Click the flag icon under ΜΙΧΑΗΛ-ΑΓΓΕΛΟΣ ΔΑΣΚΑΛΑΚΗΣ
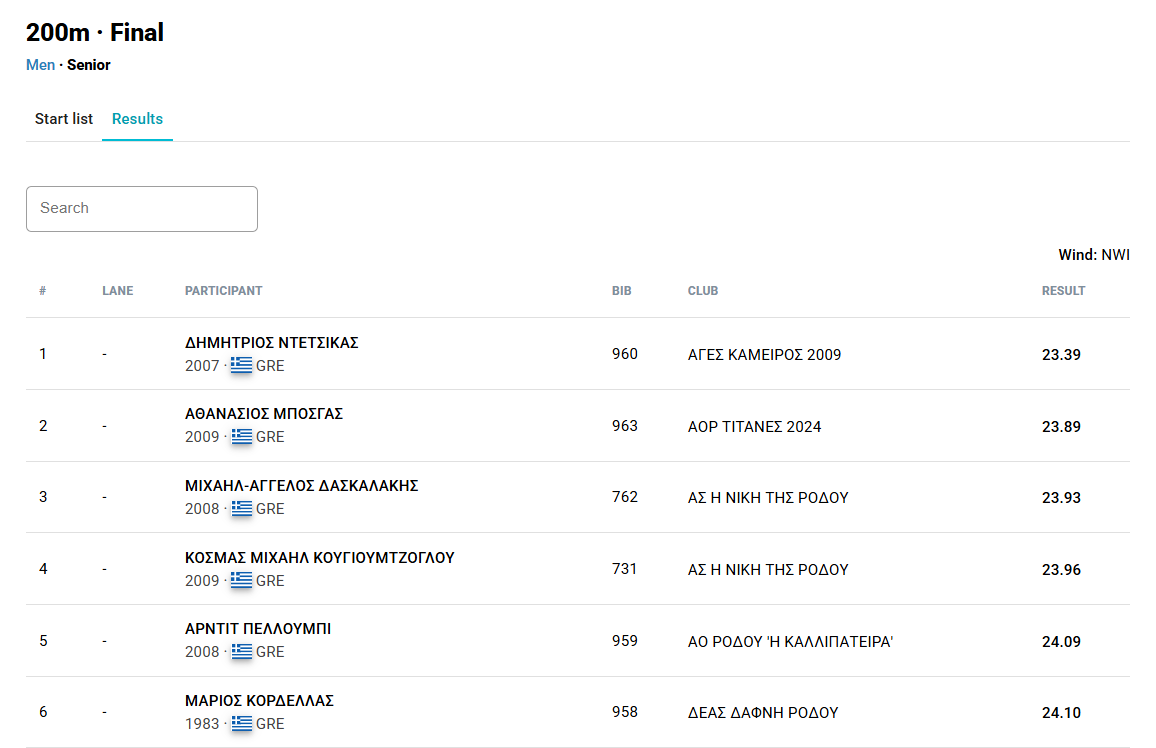1156x748 pixels. (x=241, y=509)
